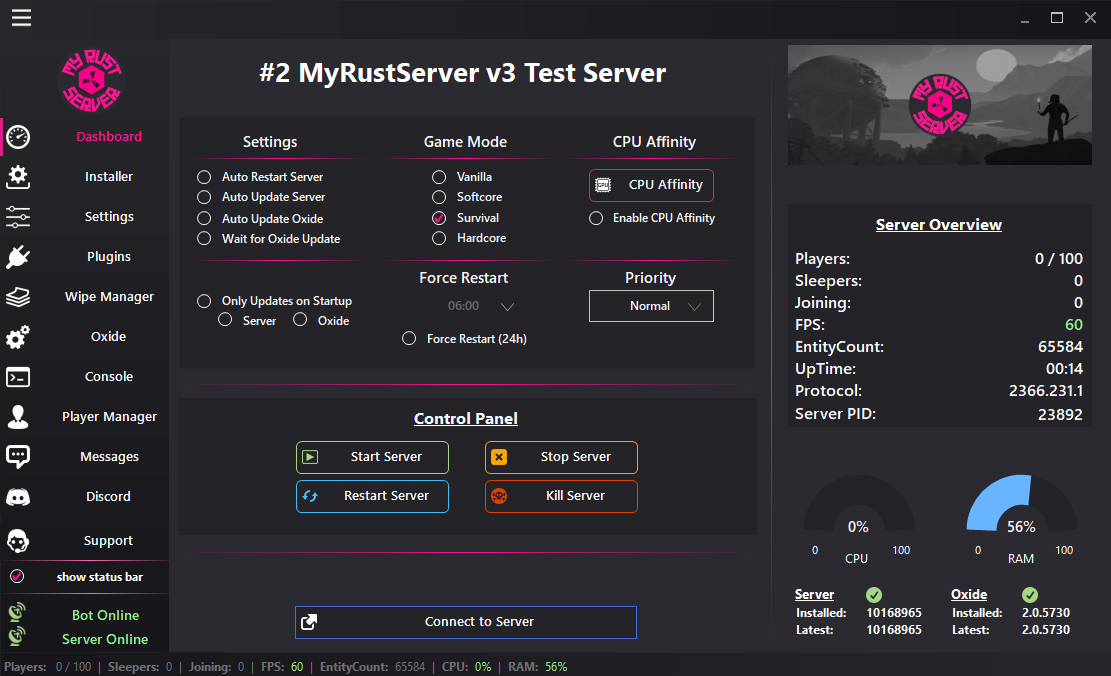This screenshot has width=1111, height=676.
Task: Open the Dashboard menu item
Action: tap(109, 137)
